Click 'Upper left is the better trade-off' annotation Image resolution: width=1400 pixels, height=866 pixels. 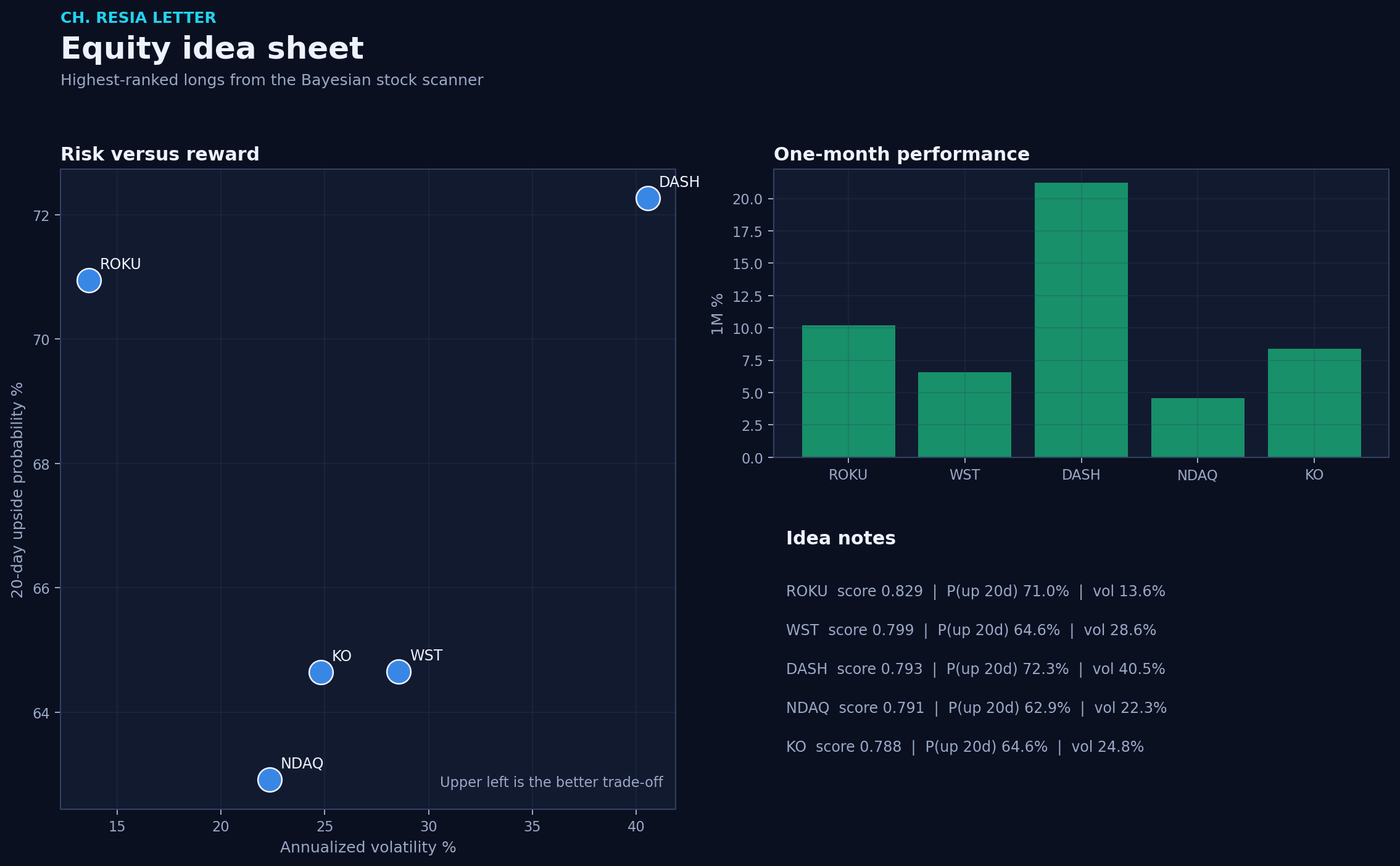551,782
